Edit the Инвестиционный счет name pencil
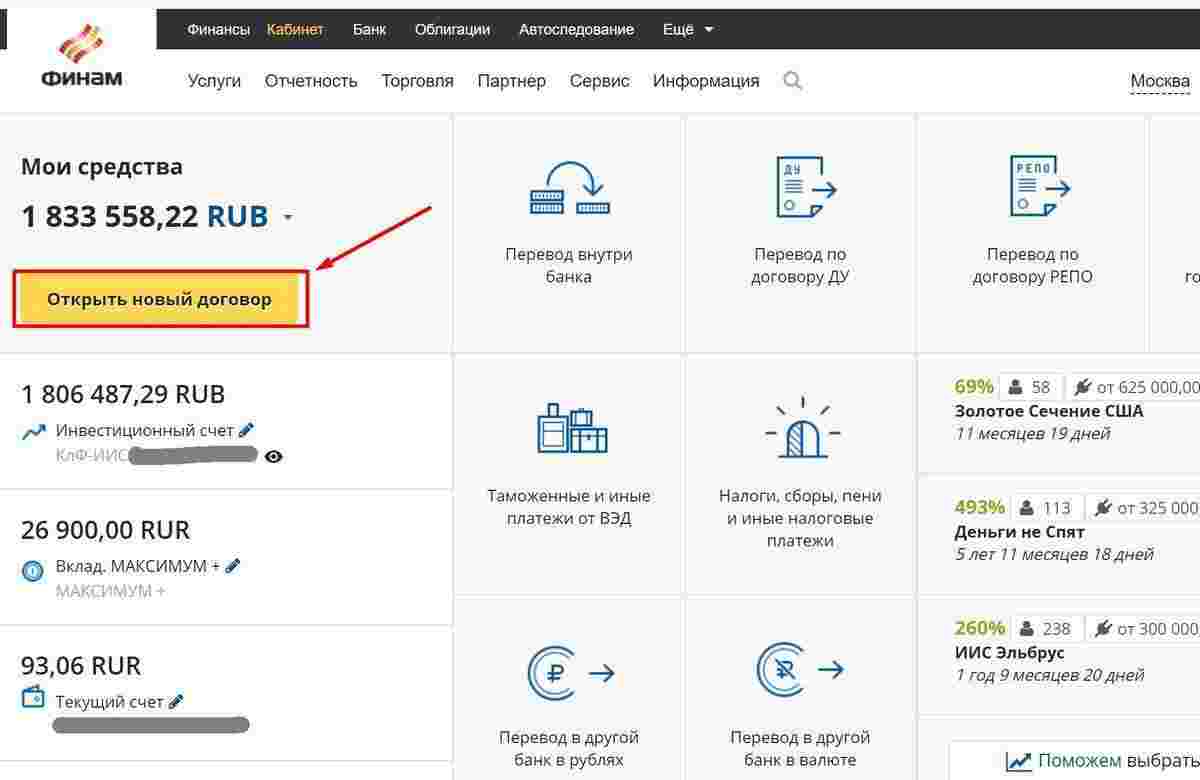 tap(247, 430)
